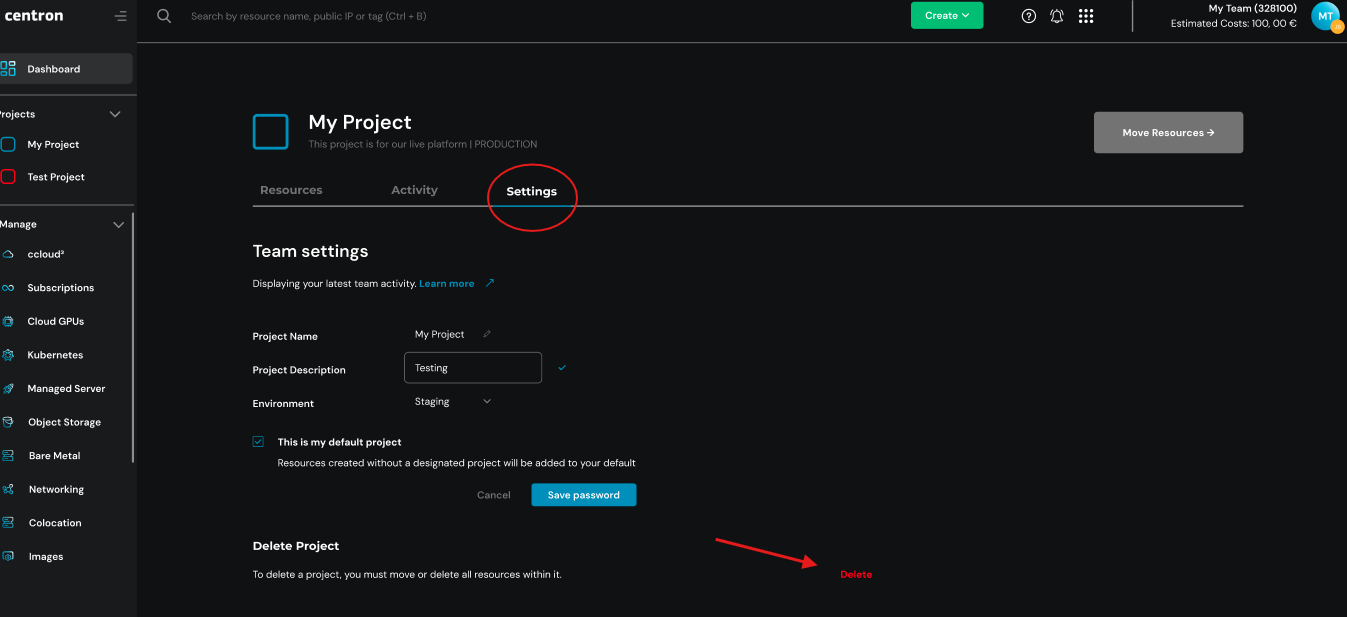Image resolution: width=1347 pixels, height=617 pixels.
Task: Confirm the Project Description with the checkmark
Action: (x=561, y=367)
